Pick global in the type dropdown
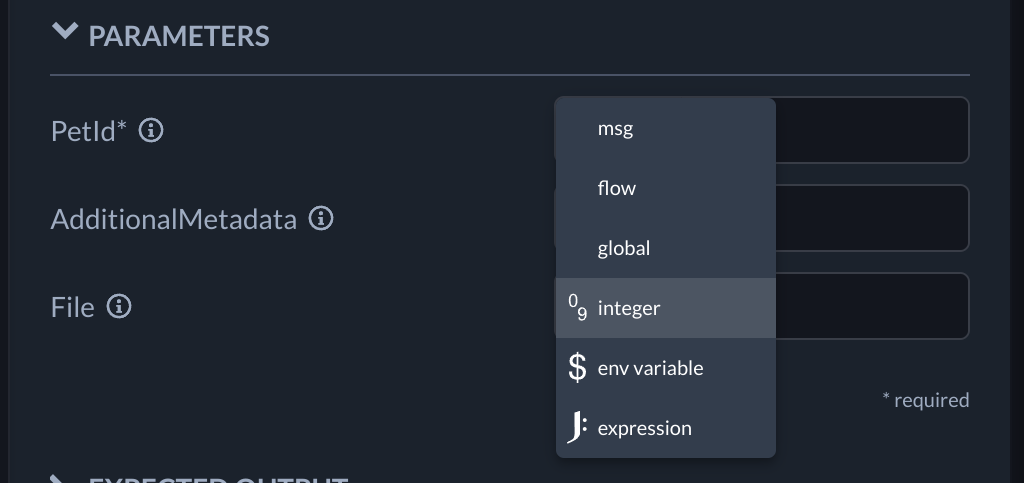This screenshot has width=1024, height=483. click(623, 248)
